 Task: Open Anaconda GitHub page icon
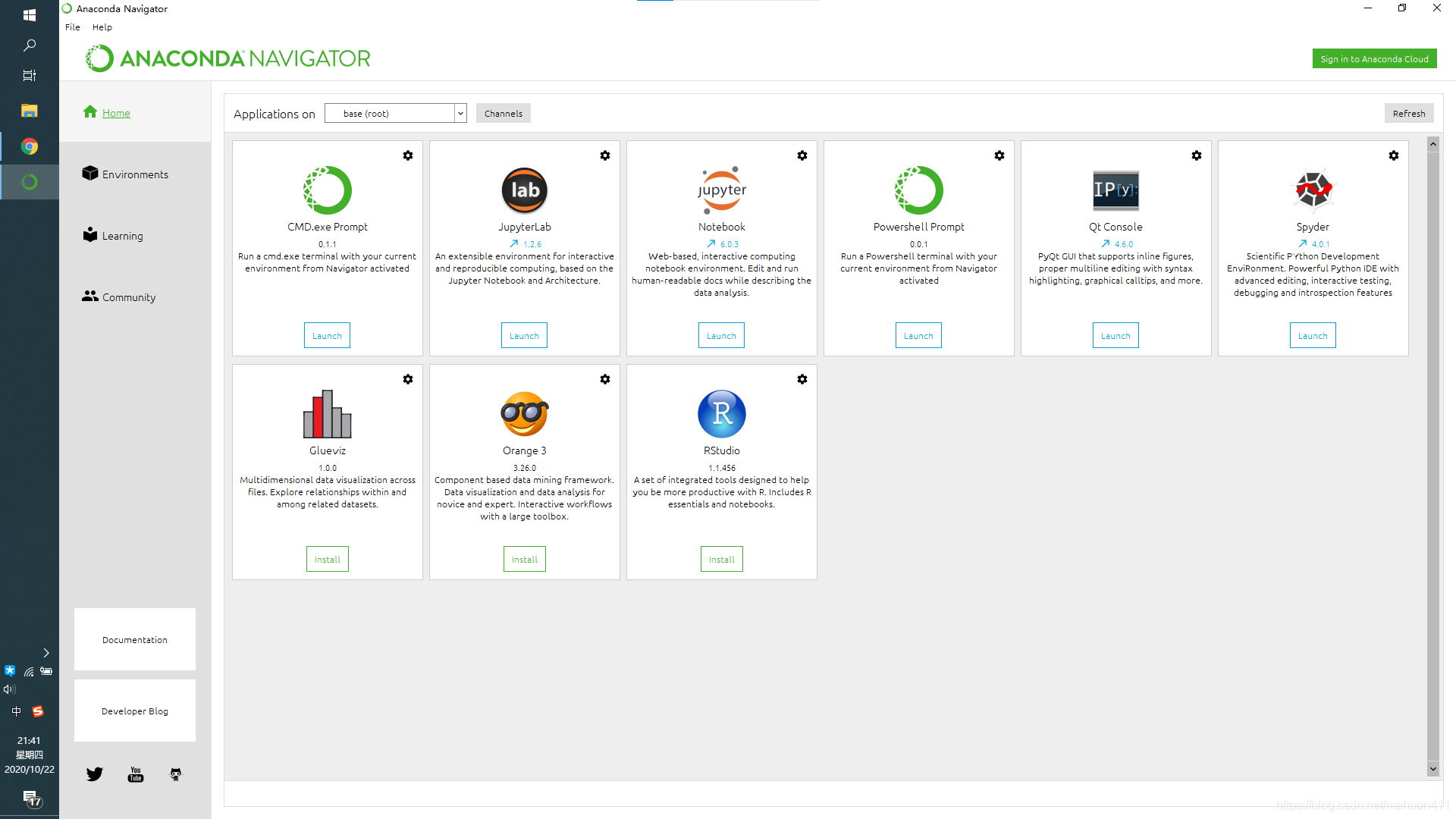pos(176,774)
